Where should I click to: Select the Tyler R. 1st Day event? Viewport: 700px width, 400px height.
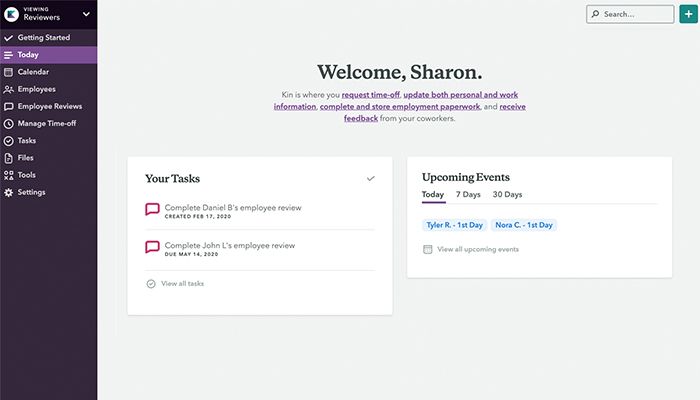tap(453, 225)
